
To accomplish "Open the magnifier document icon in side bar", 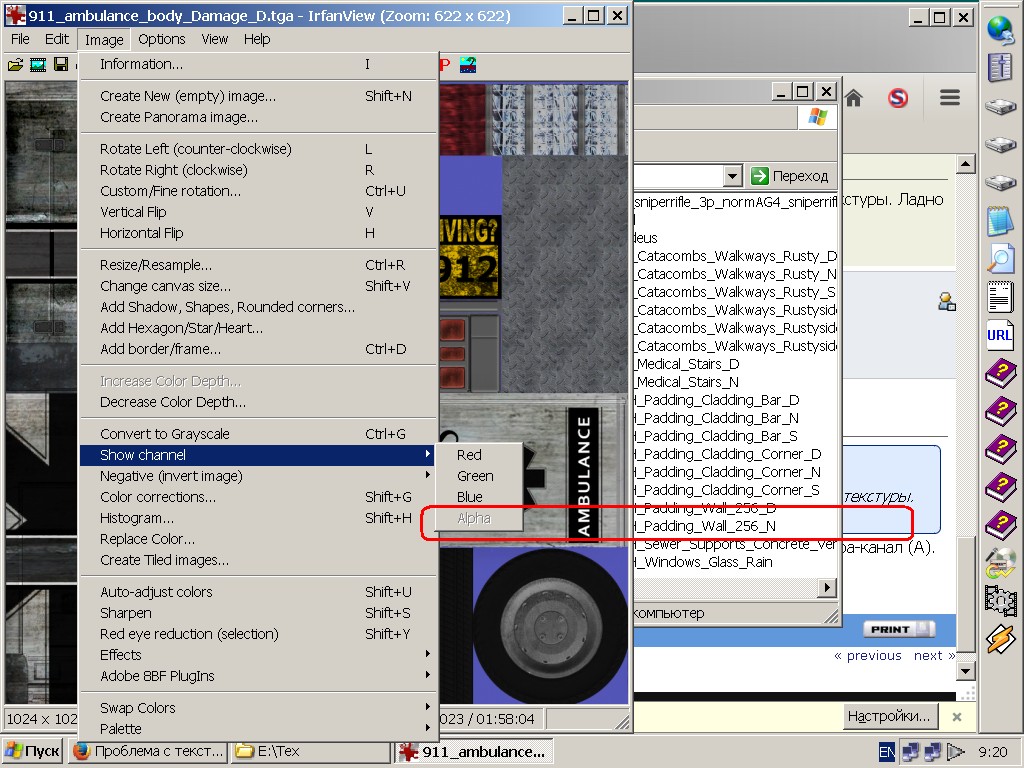I will click(1000, 258).
